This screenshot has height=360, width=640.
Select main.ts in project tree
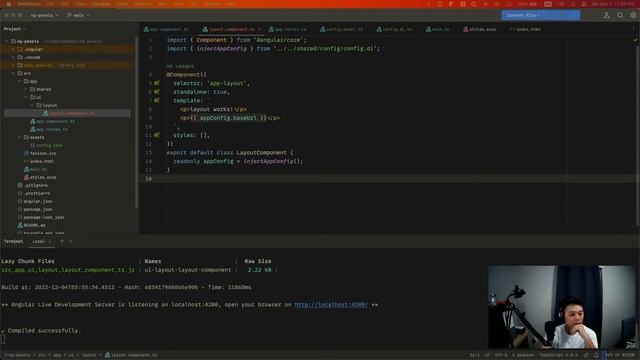point(35,169)
